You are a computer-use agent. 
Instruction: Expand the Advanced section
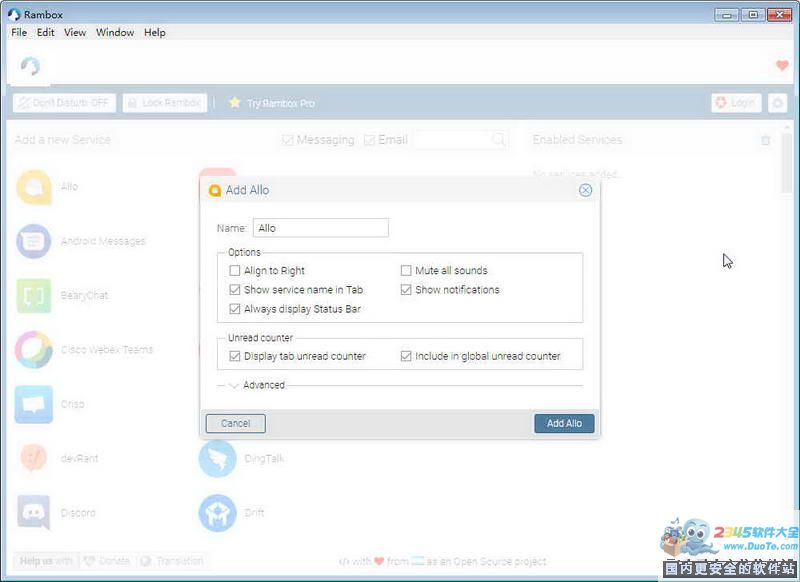234,385
